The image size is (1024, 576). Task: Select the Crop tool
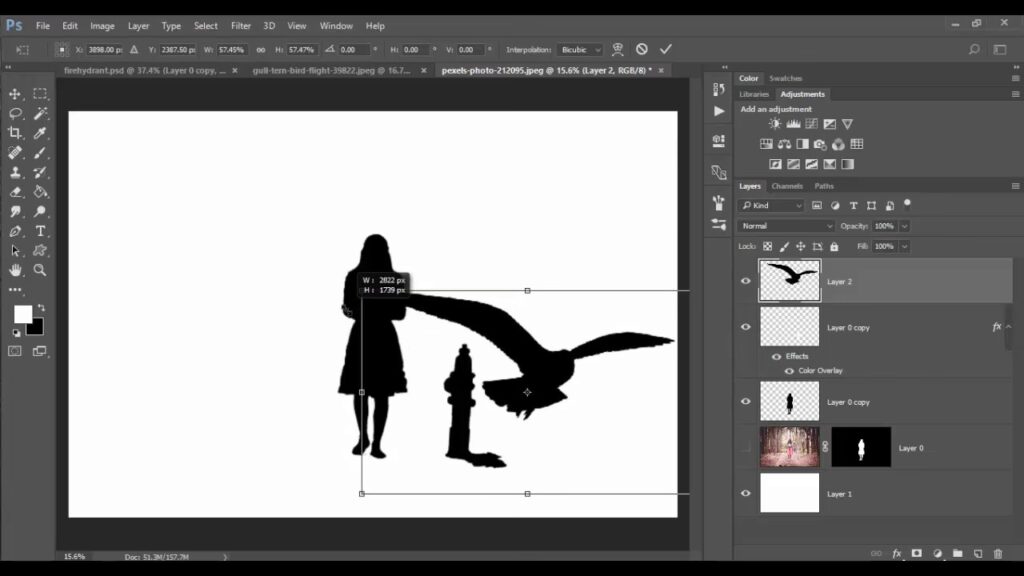pos(15,133)
